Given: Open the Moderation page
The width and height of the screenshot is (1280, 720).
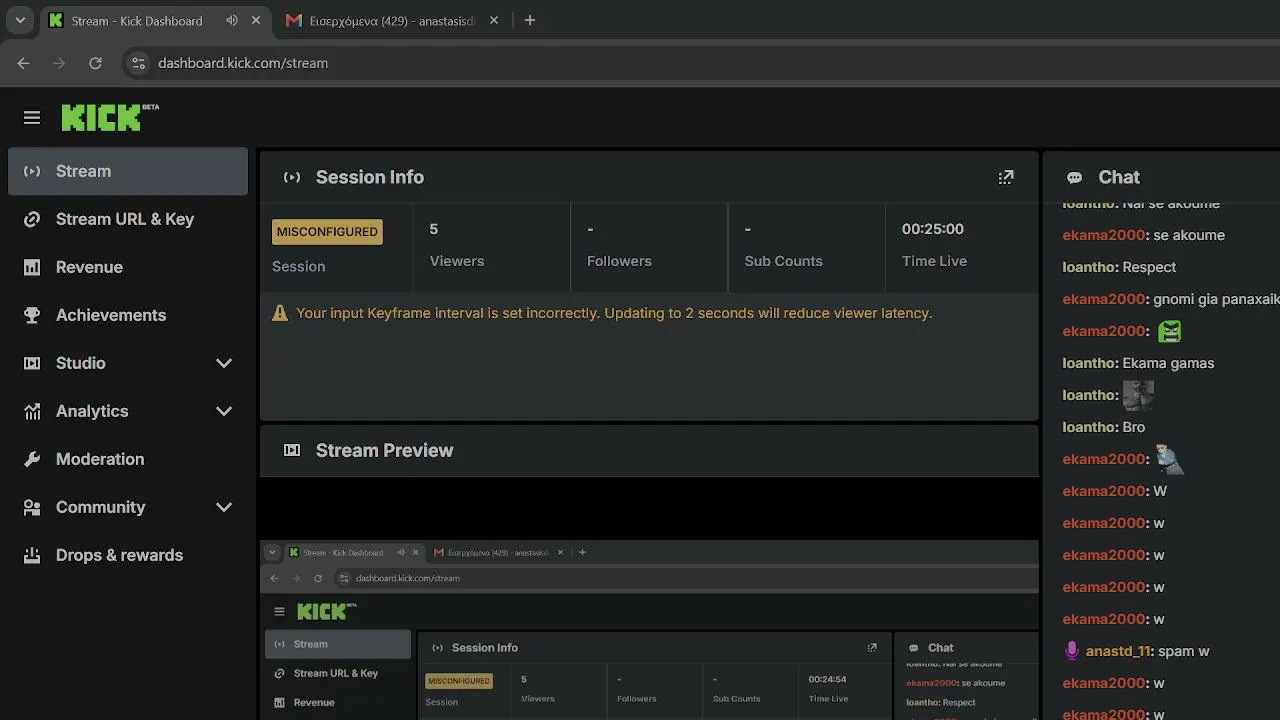Looking at the screenshot, I should (128, 459).
